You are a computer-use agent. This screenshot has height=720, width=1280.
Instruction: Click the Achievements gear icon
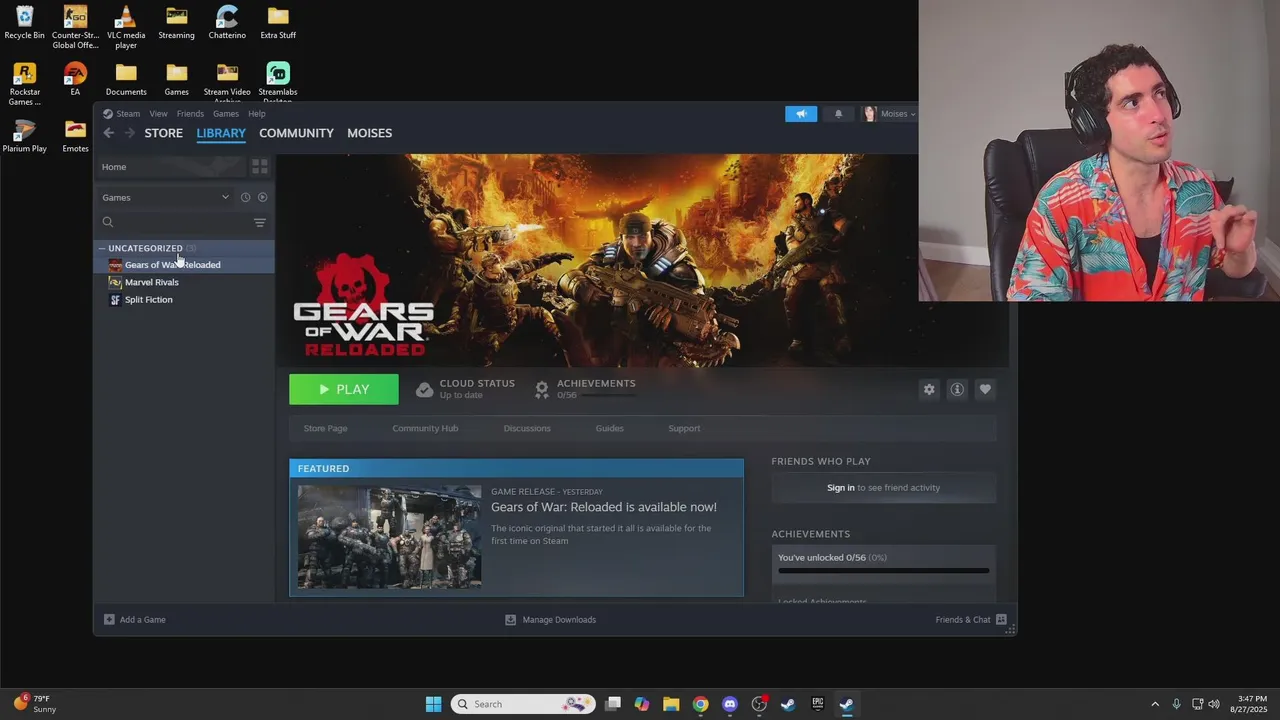[542, 390]
